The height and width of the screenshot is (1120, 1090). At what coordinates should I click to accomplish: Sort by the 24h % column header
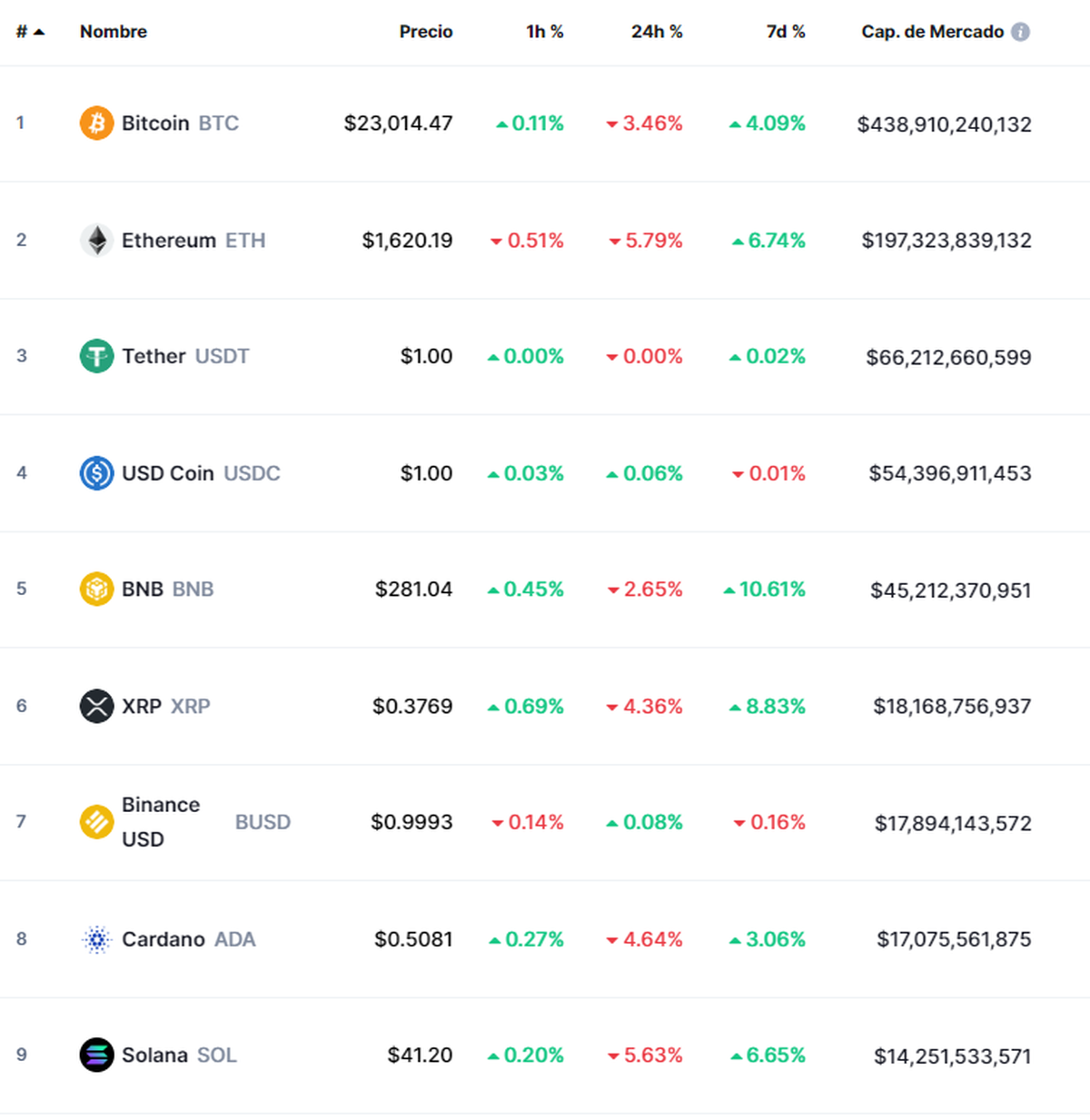(x=656, y=31)
